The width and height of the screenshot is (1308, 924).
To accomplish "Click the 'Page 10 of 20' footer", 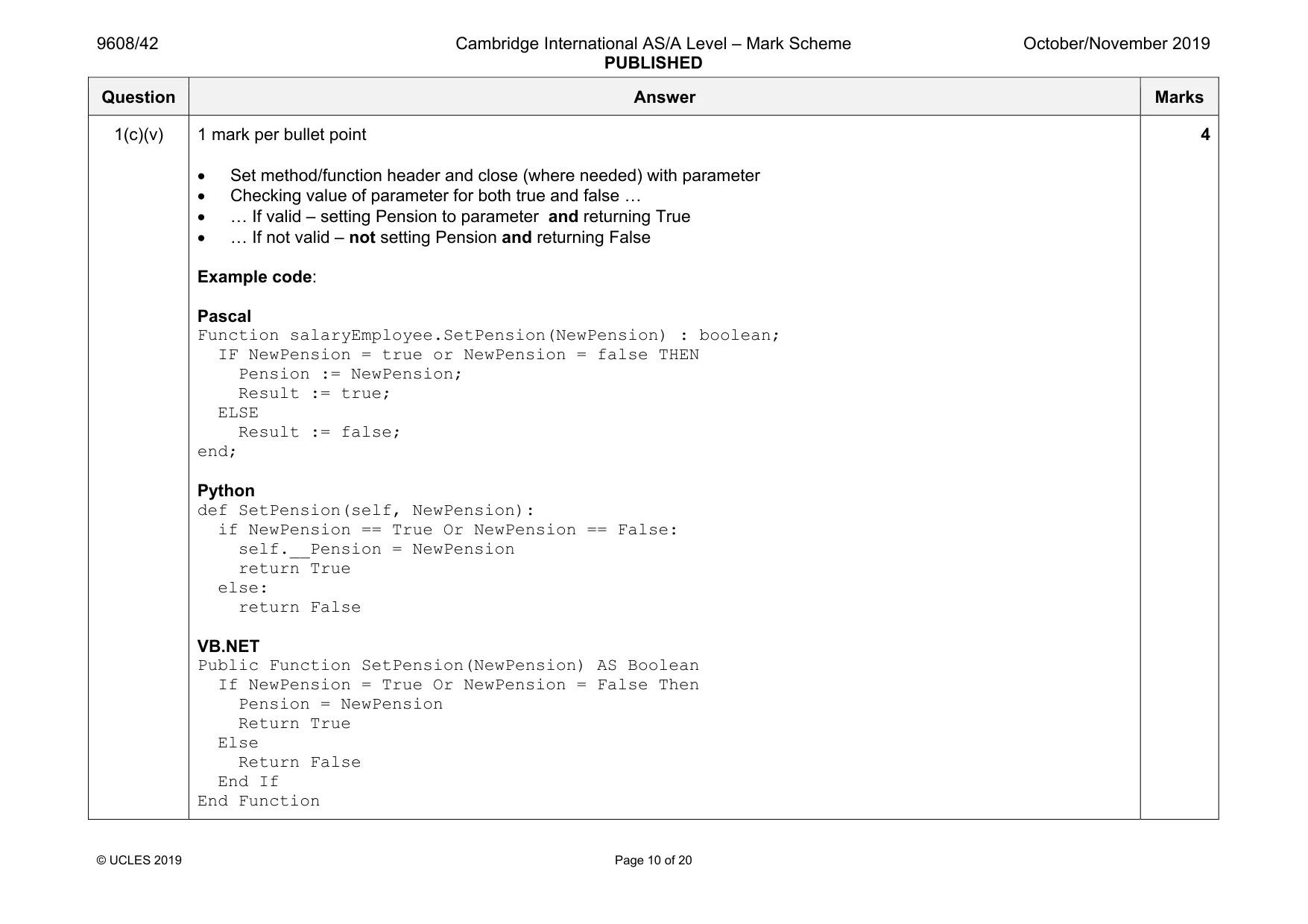I will (x=653, y=861).
